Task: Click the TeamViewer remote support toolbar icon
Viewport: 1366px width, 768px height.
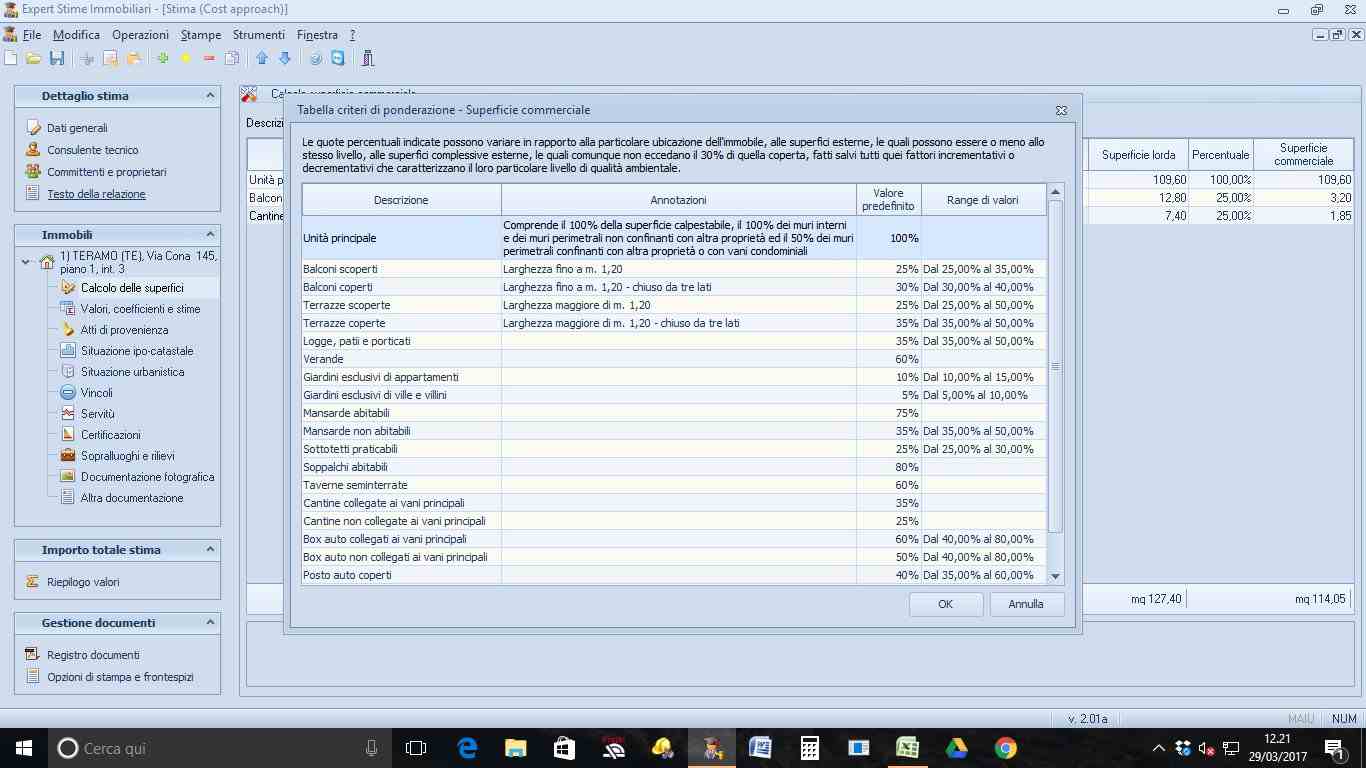Action: tap(338, 59)
